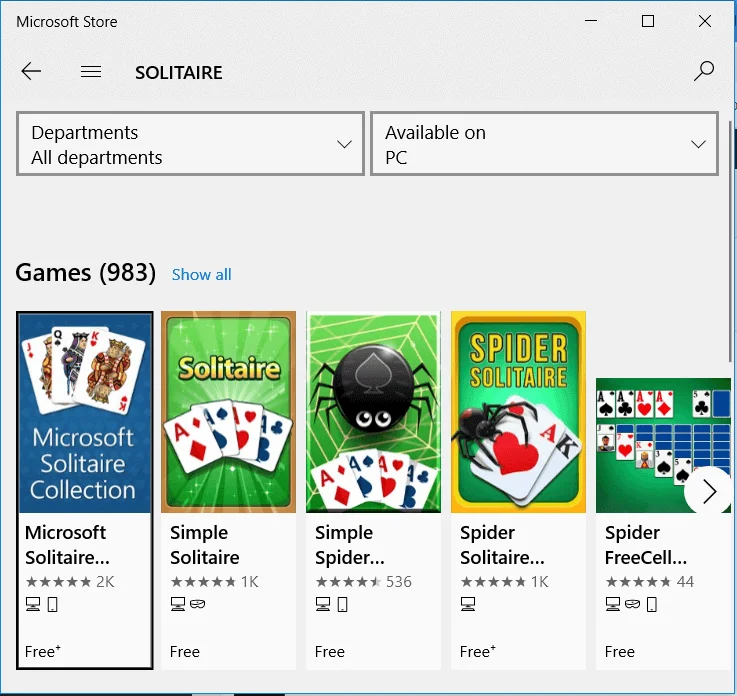
Task: Click the vertical scrollbar on the right
Action: (x=730, y=241)
